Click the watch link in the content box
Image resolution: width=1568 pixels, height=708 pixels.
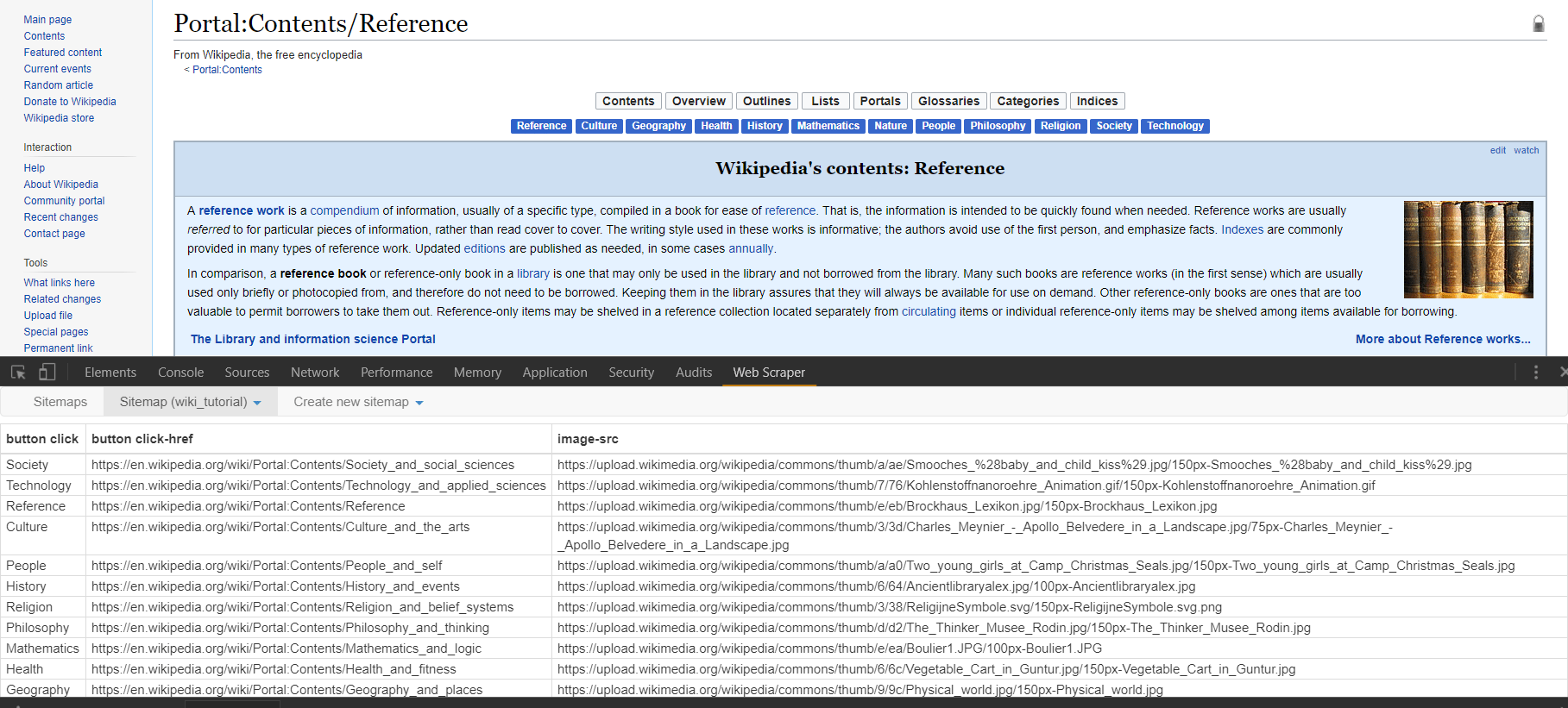[x=1526, y=150]
